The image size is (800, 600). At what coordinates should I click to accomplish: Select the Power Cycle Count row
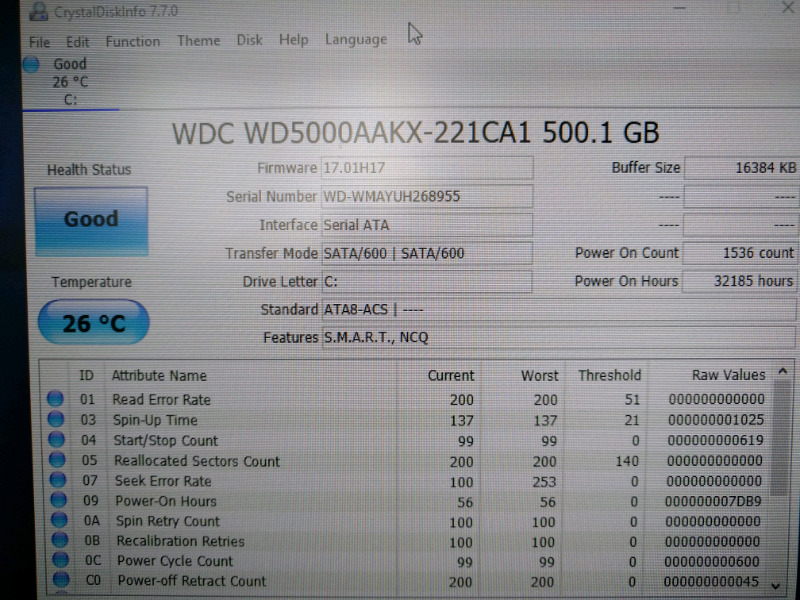coord(407,561)
